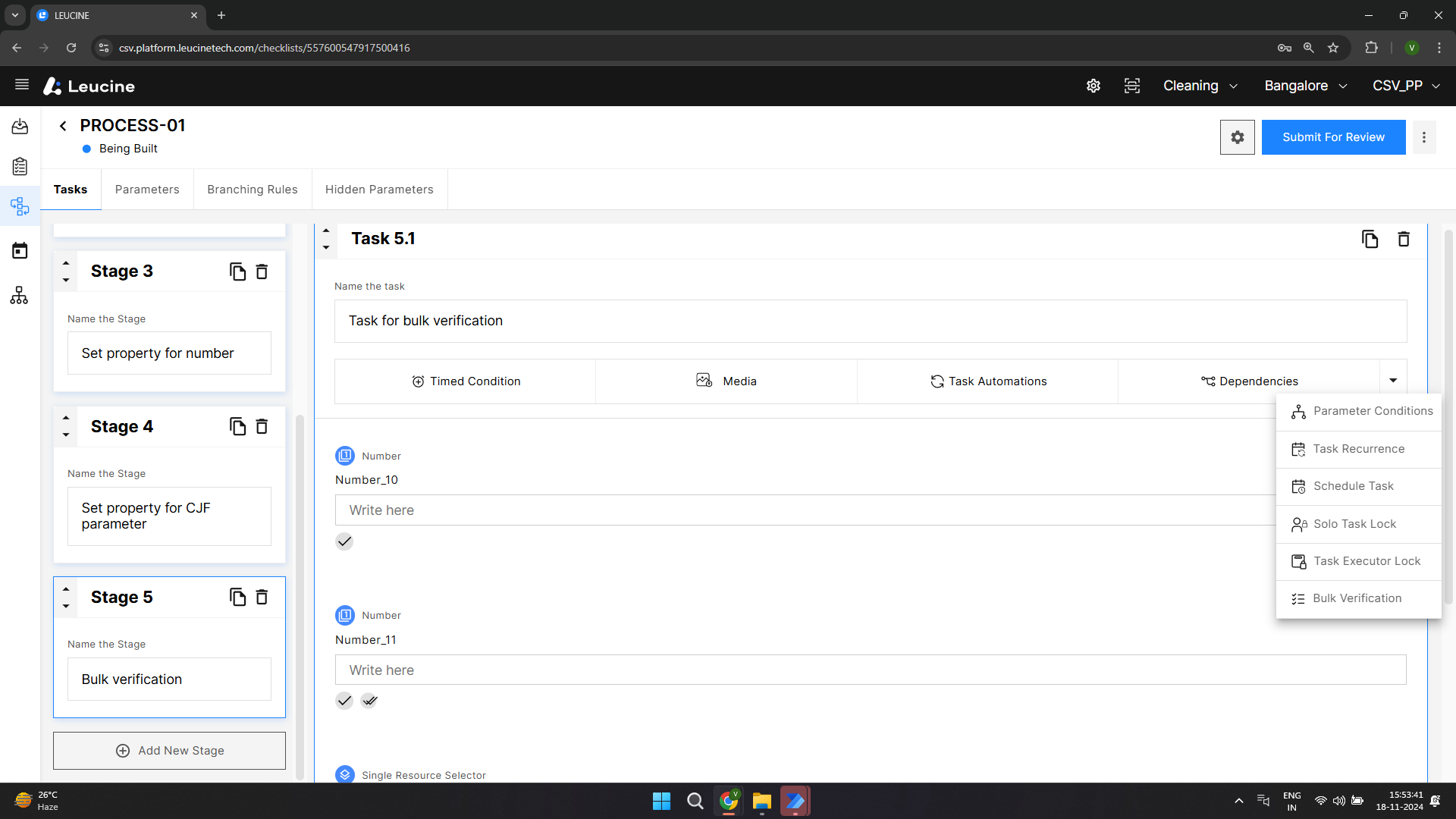This screenshot has height=819, width=1456.
Task: Move Stage 5 down
Action: coord(66,606)
